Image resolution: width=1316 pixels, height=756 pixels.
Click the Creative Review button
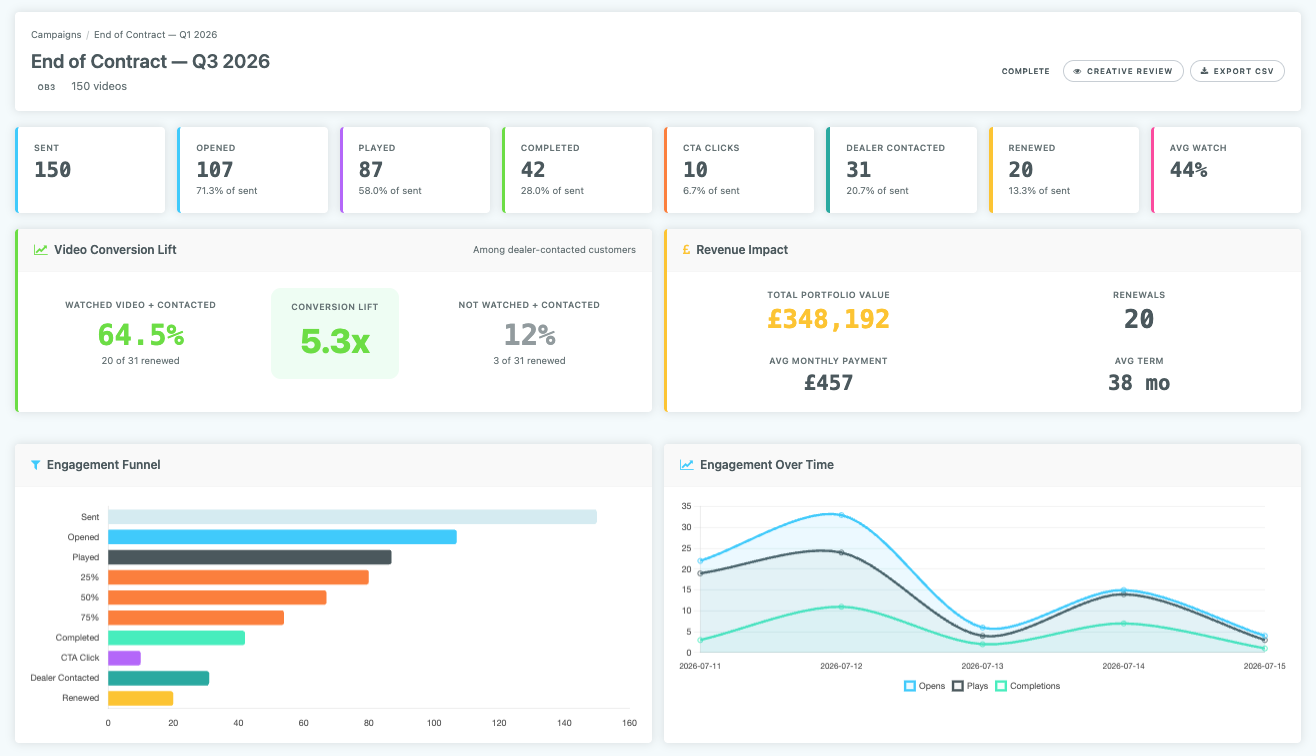(1123, 71)
